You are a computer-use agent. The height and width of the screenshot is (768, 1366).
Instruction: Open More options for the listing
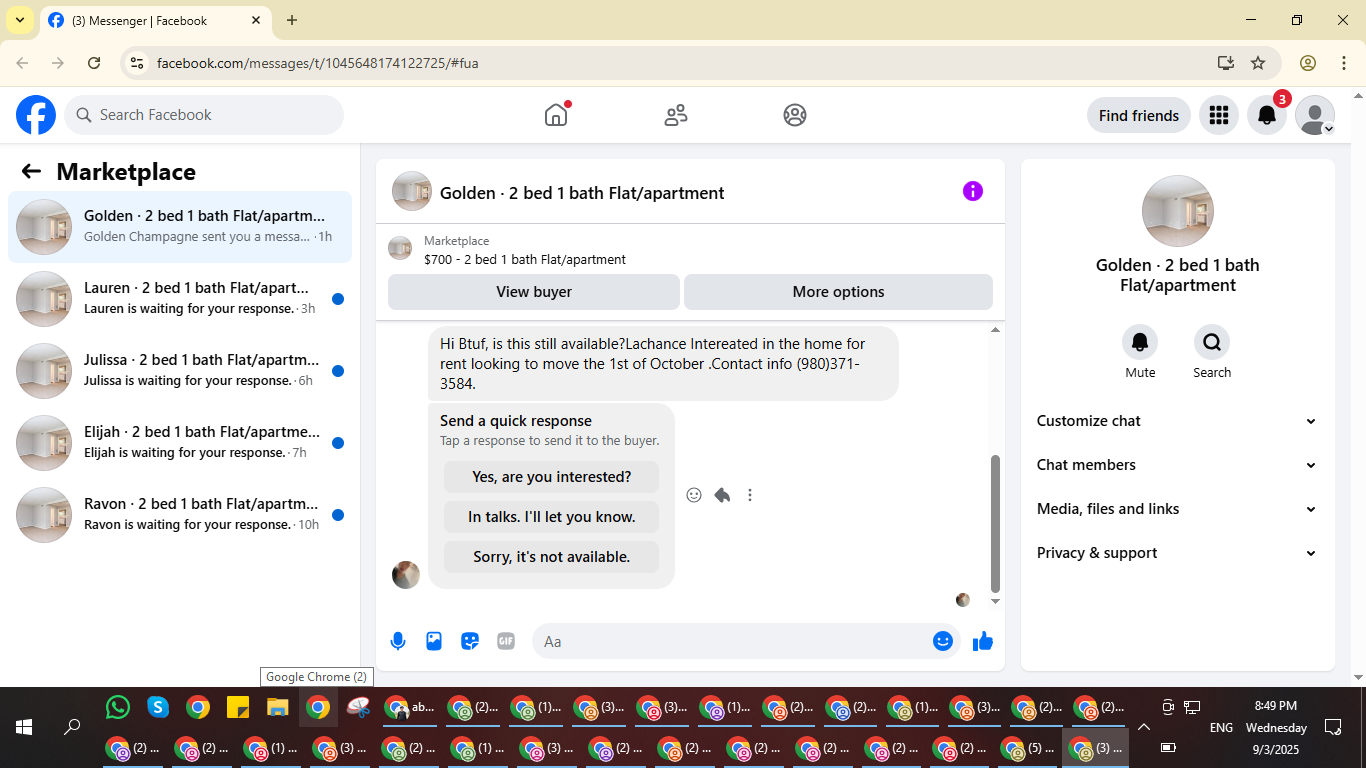[x=838, y=292]
